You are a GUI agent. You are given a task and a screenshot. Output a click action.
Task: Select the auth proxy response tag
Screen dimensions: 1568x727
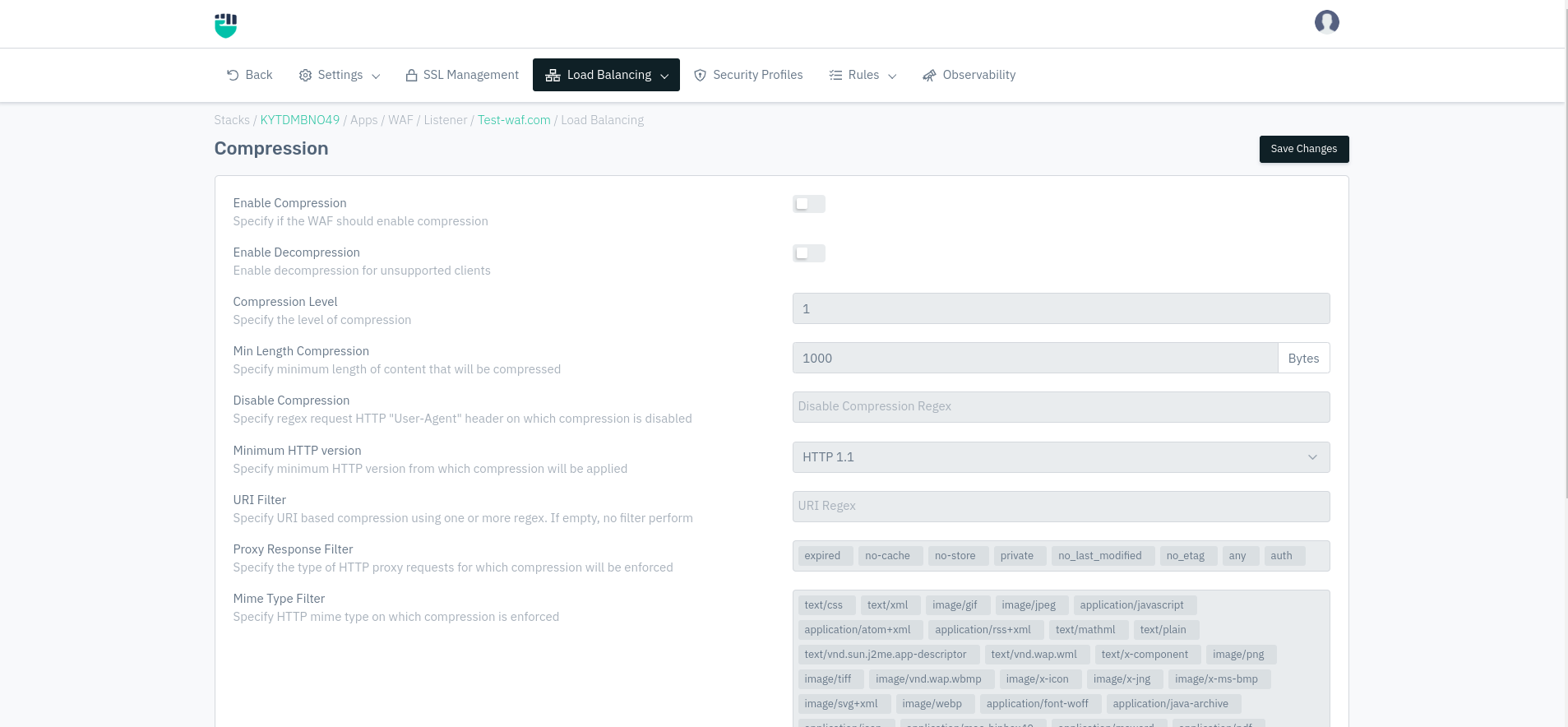click(x=1284, y=556)
